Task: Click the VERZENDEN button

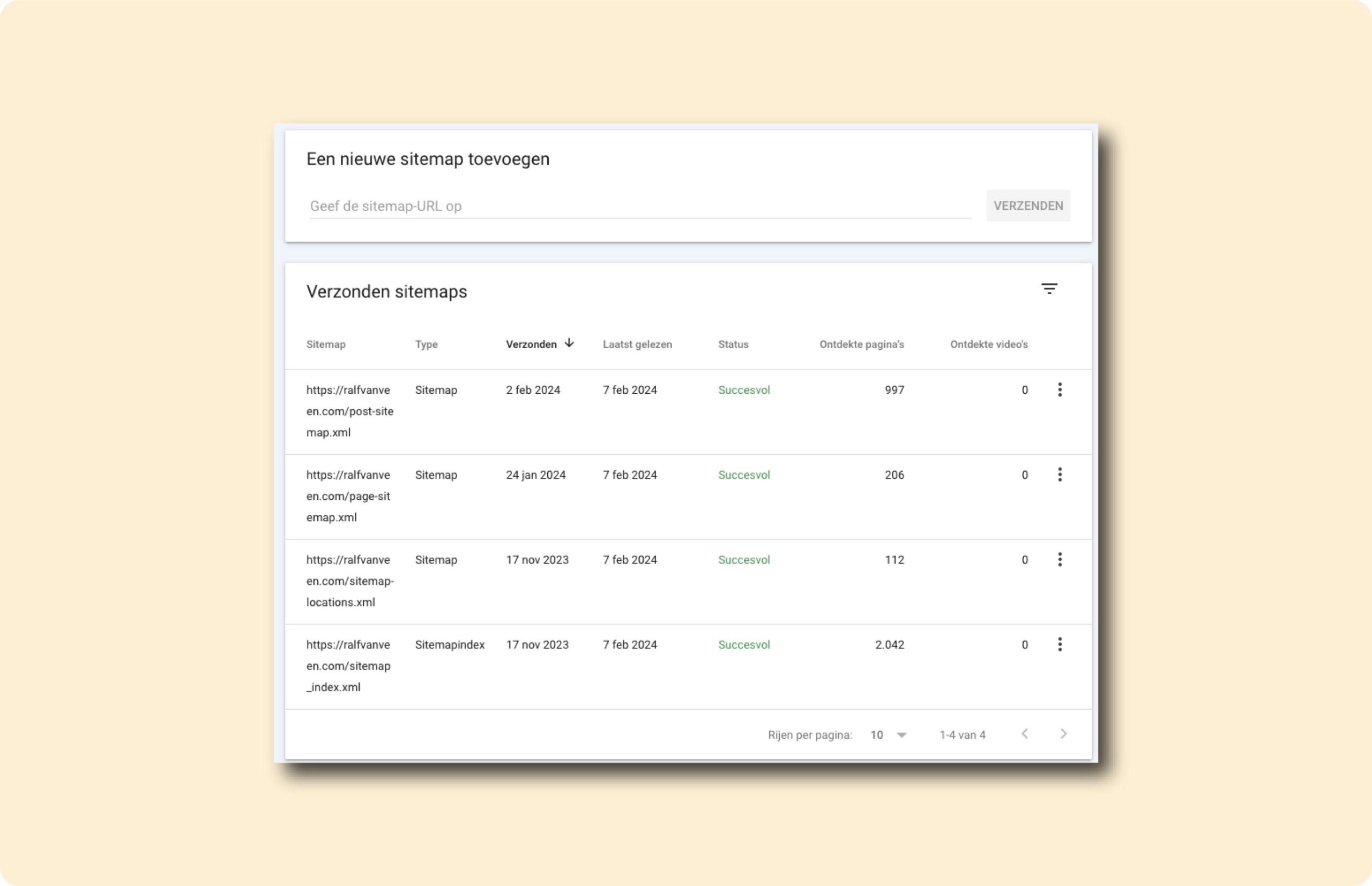Action: point(1028,205)
